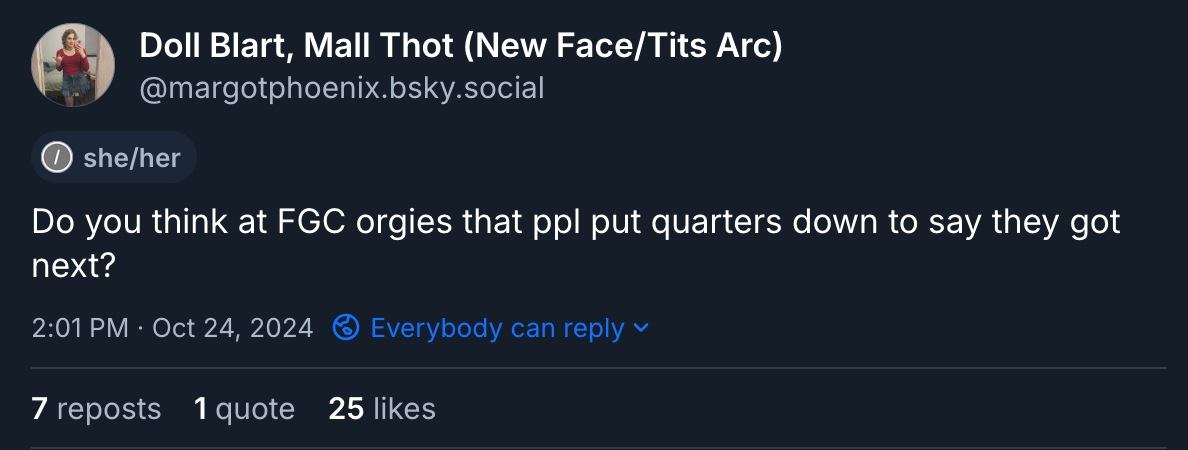Click the word she/her in the label
Viewport: 1188px width, 450px height.
[x=132, y=158]
